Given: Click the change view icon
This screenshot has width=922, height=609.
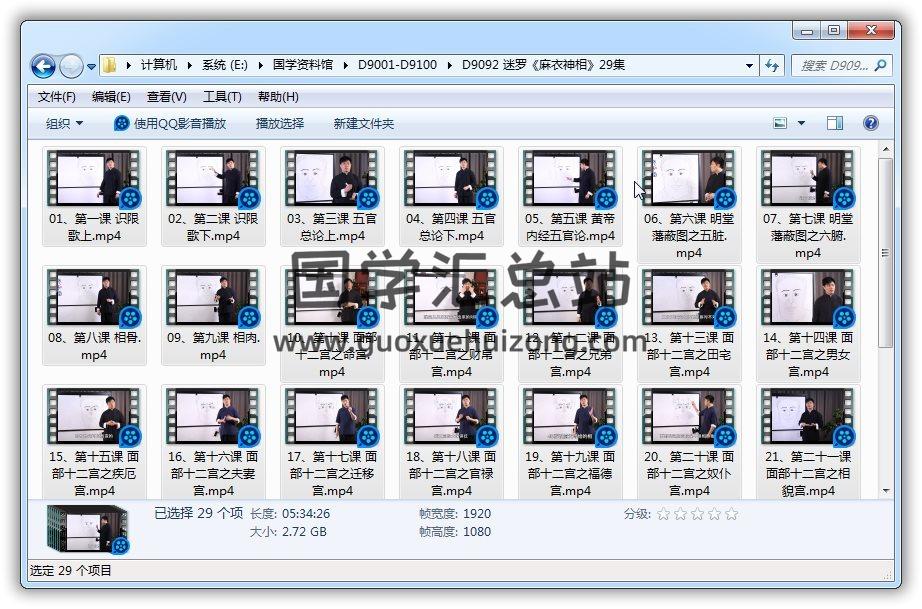Looking at the screenshot, I should [780, 123].
